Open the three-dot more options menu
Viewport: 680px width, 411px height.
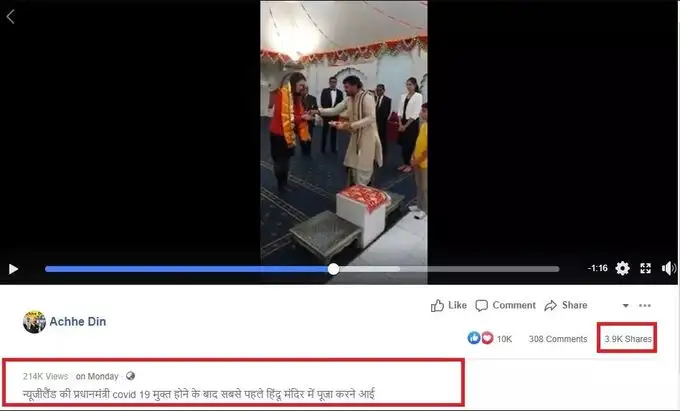pos(645,306)
